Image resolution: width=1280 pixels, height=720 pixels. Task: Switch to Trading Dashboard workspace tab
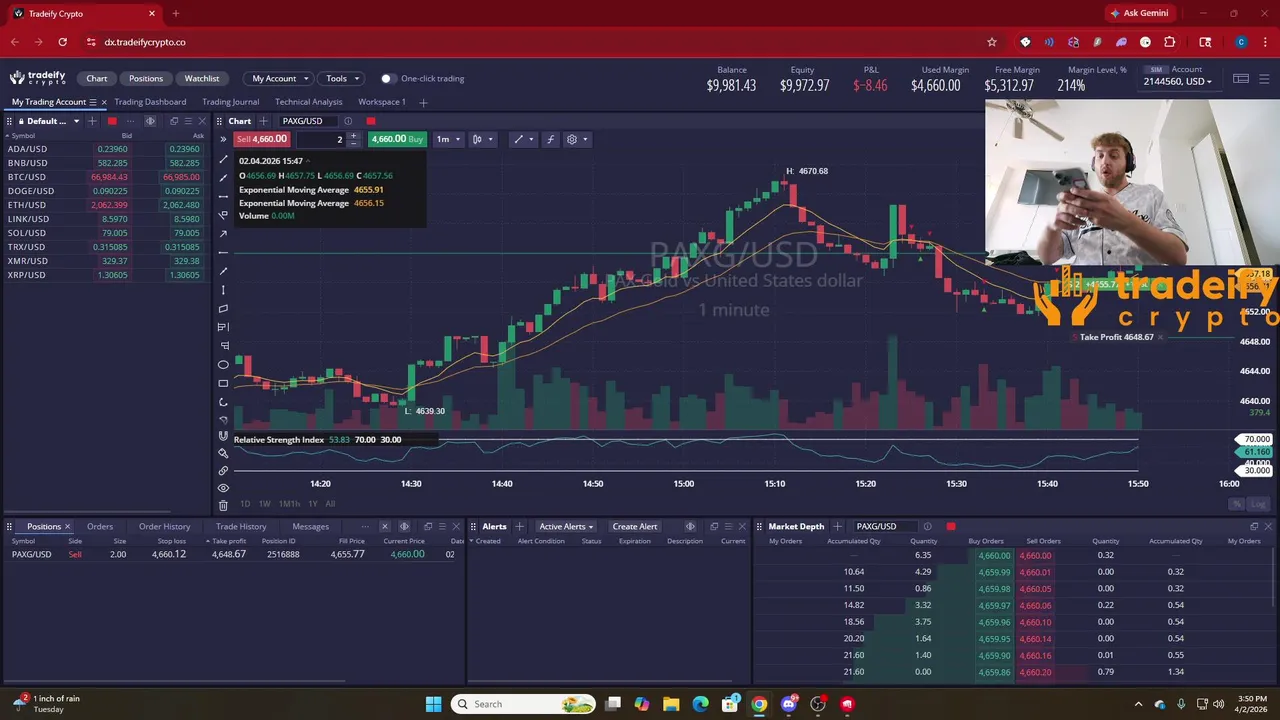[150, 102]
